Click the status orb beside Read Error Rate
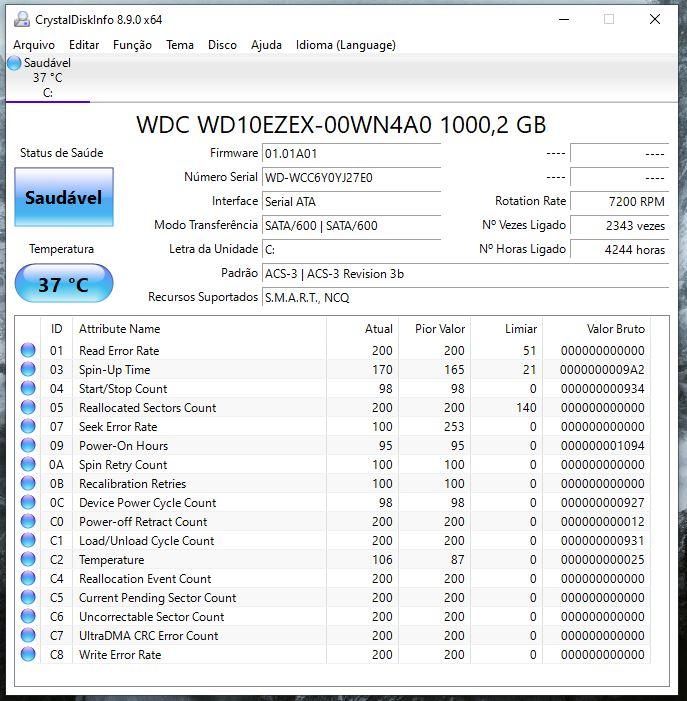Viewport: 687px width, 701px height. [x=28, y=350]
